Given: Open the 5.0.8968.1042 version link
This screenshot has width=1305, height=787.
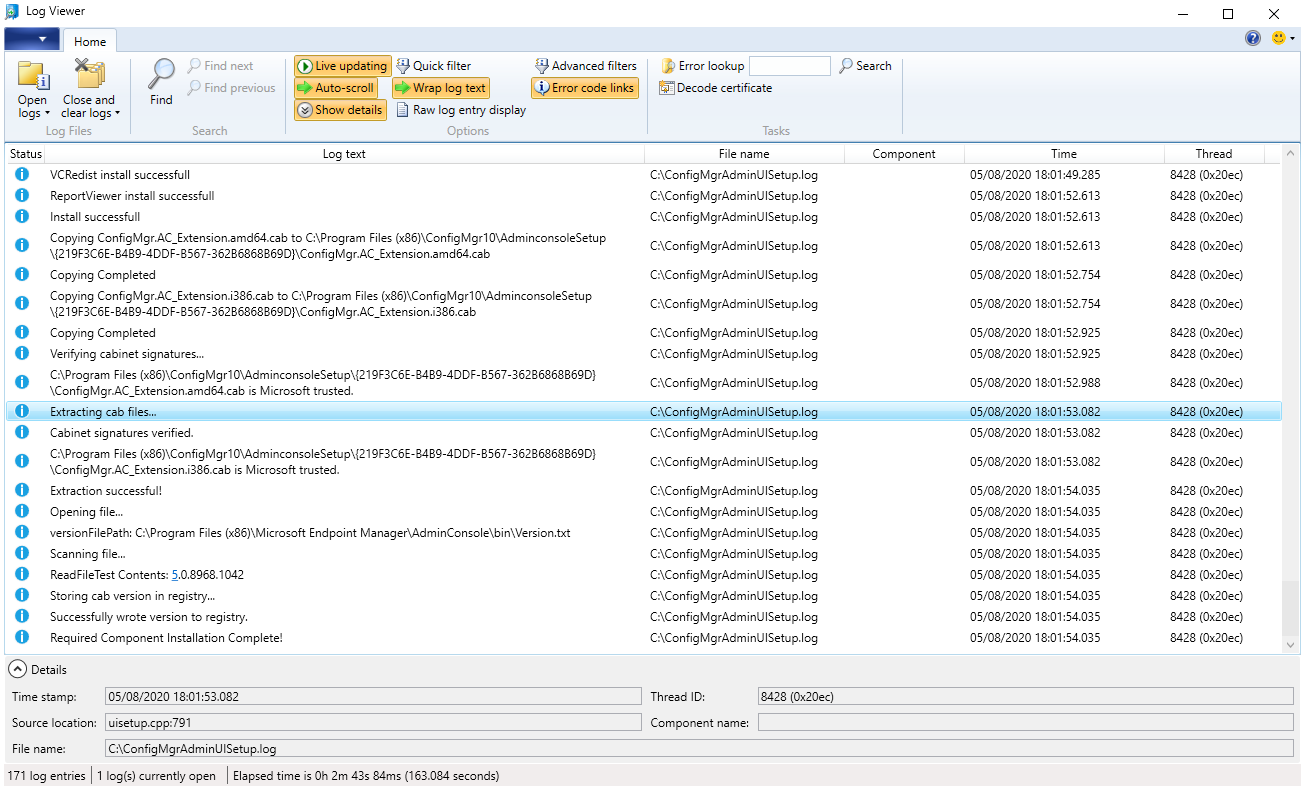Looking at the screenshot, I should (175, 575).
